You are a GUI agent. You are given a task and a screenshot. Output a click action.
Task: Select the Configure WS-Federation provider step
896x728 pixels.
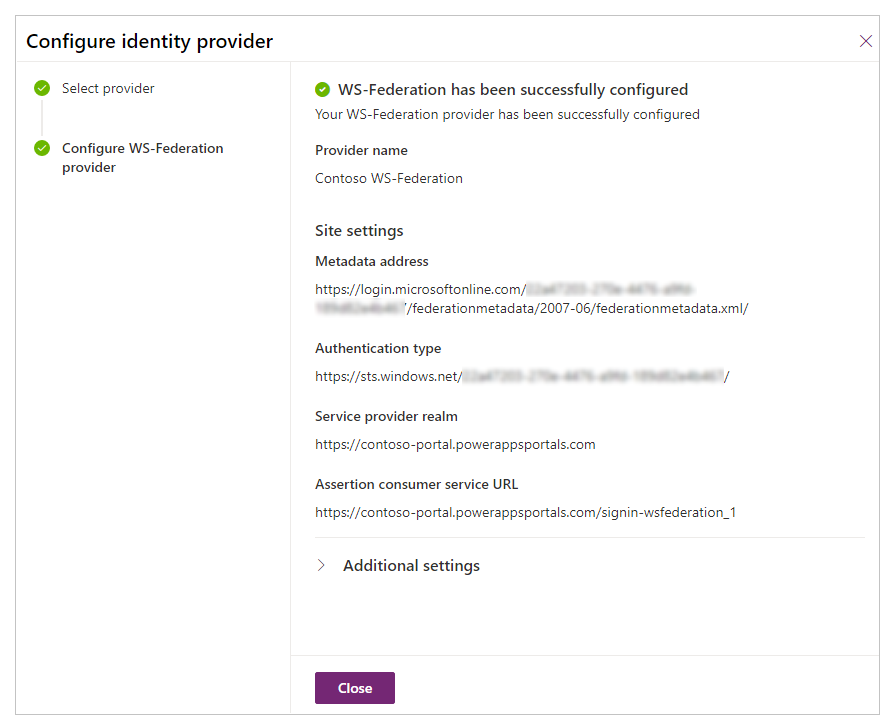pyautogui.click(x=142, y=158)
